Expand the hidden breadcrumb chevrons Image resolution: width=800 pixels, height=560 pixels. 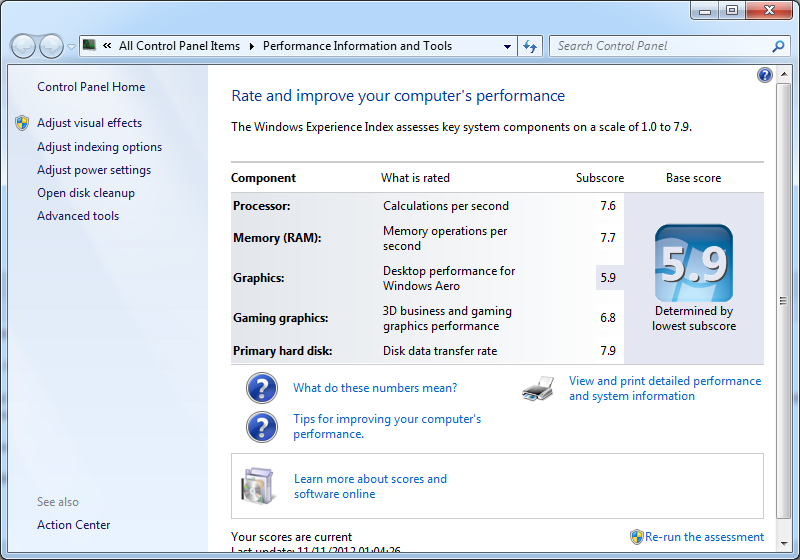(107, 46)
